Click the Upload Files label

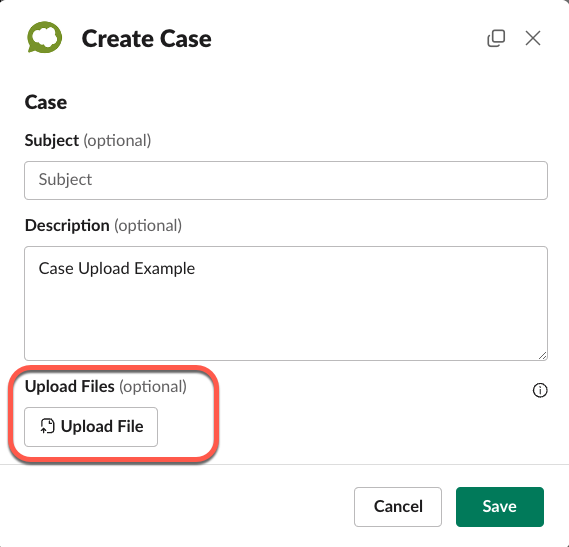[70, 386]
